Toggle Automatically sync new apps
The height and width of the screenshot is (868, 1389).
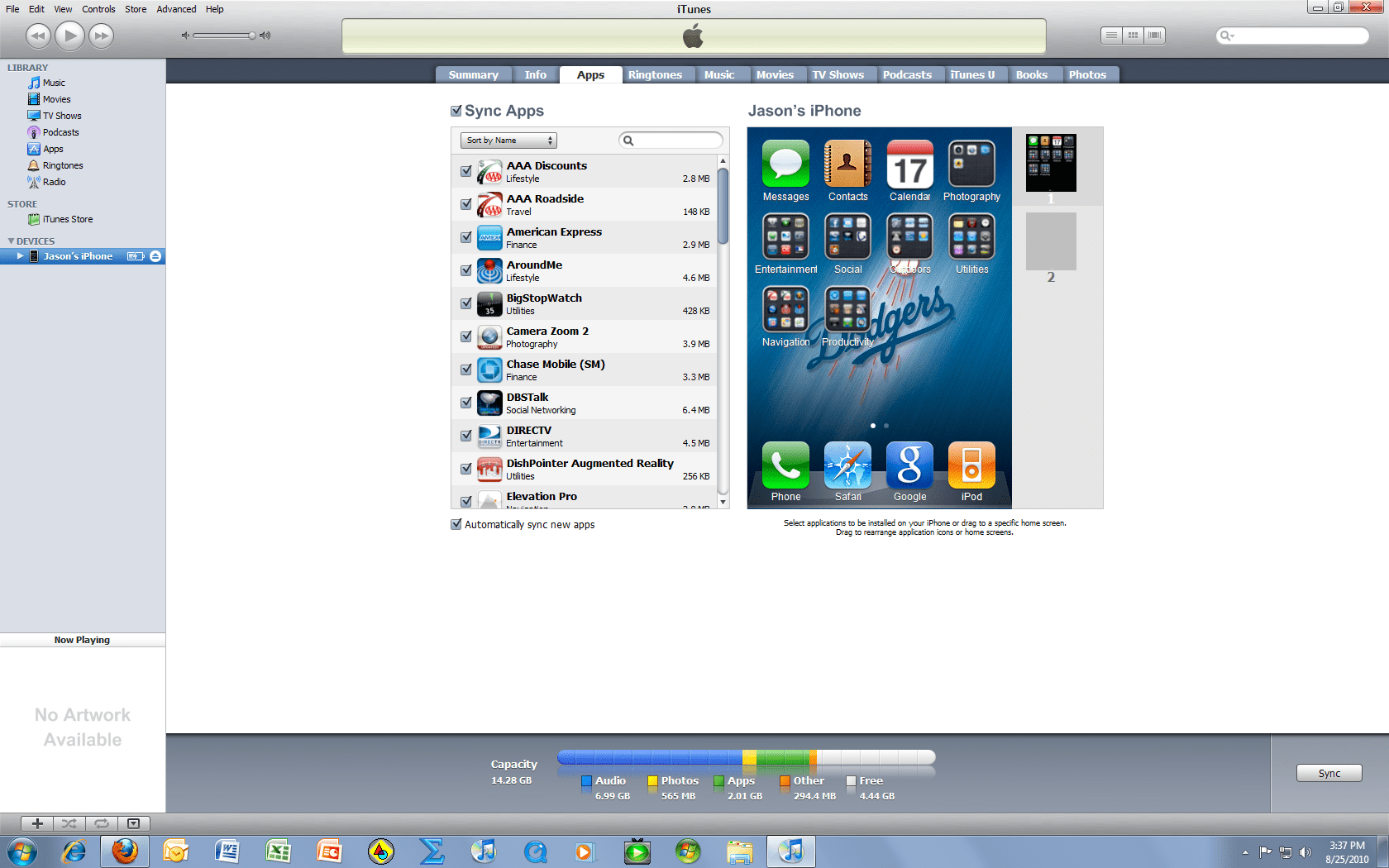click(x=456, y=524)
